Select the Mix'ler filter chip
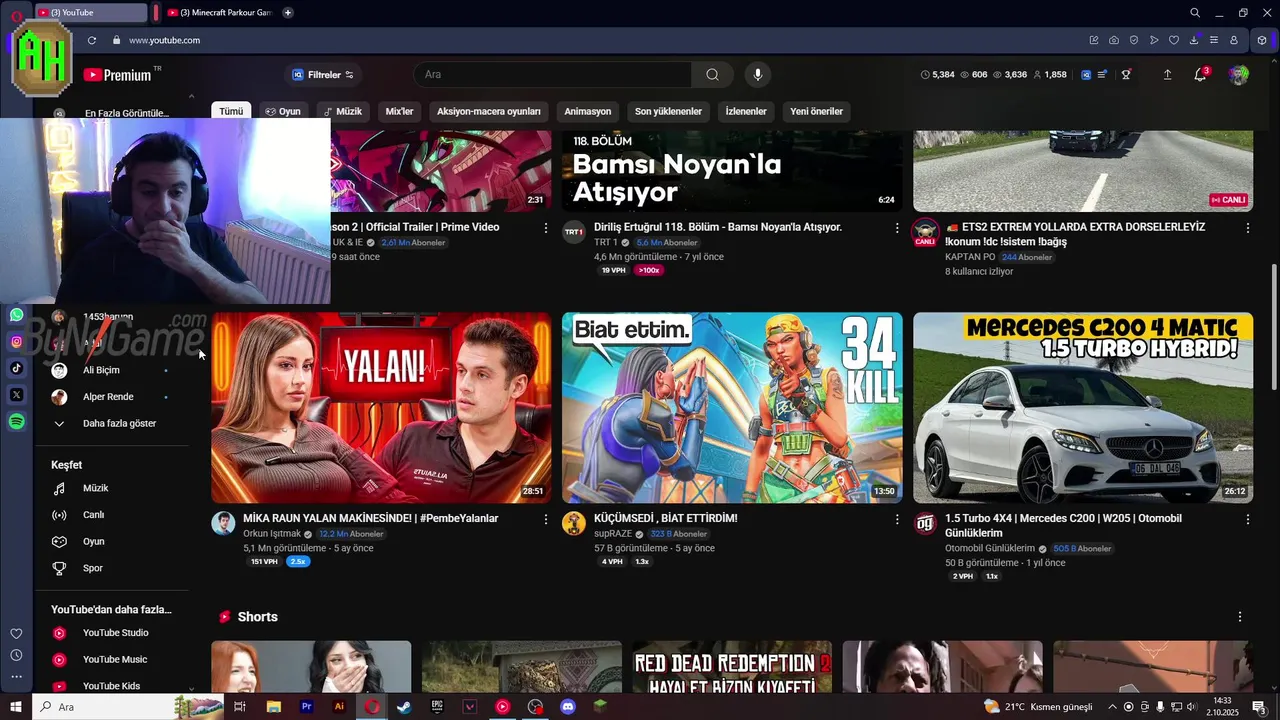The width and height of the screenshot is (1280, 720). tap(399, 111)
